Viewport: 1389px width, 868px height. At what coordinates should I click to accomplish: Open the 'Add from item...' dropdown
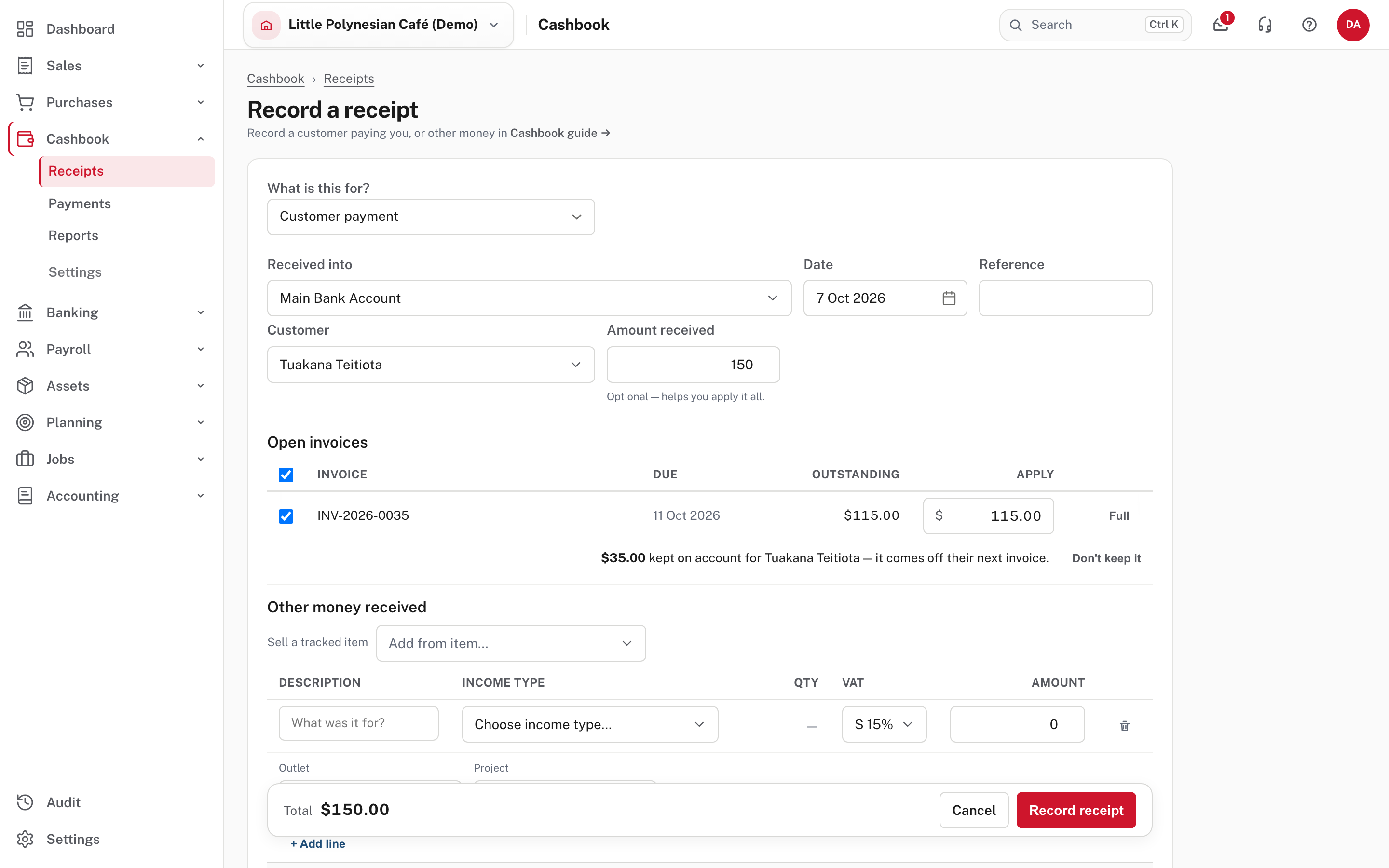(x=511, y=643)
